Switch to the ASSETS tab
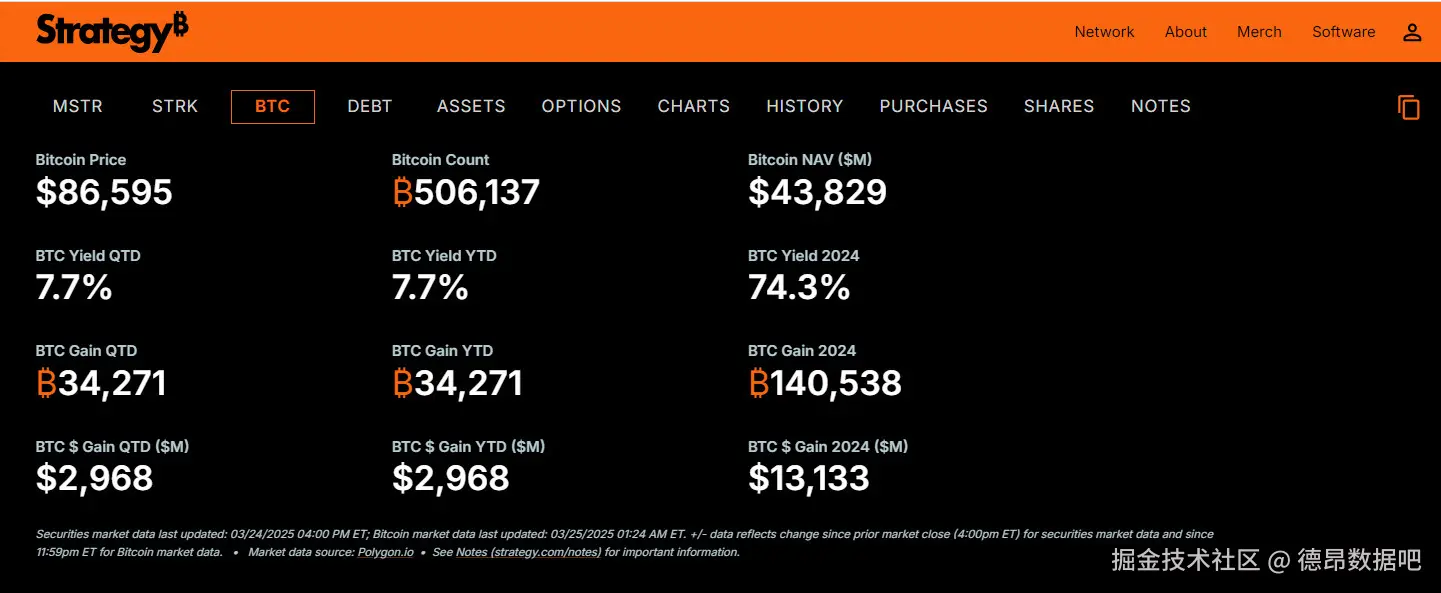 [471, 106]
